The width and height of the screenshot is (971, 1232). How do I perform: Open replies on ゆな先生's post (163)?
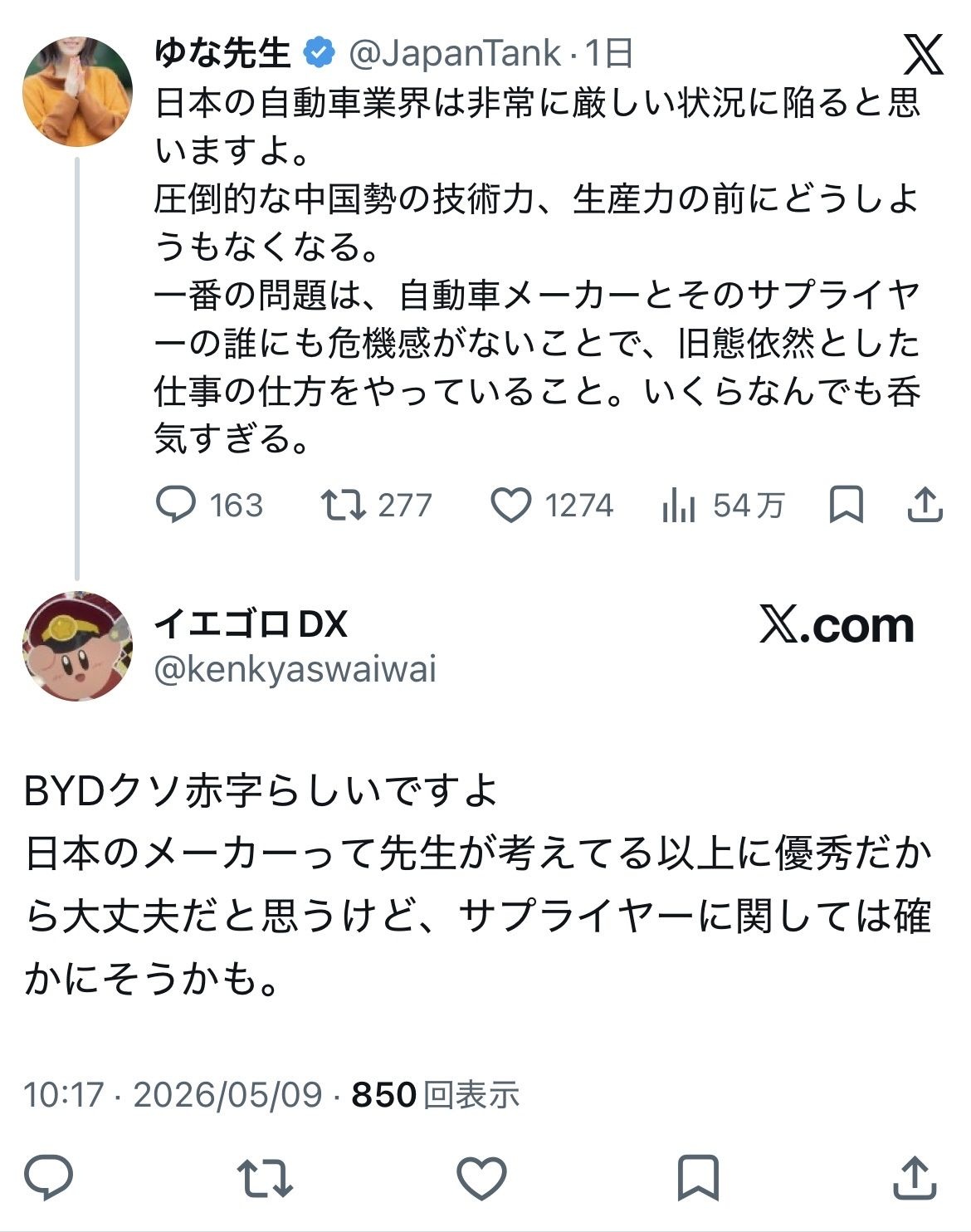pyautogui.click(x=209, y=505)
